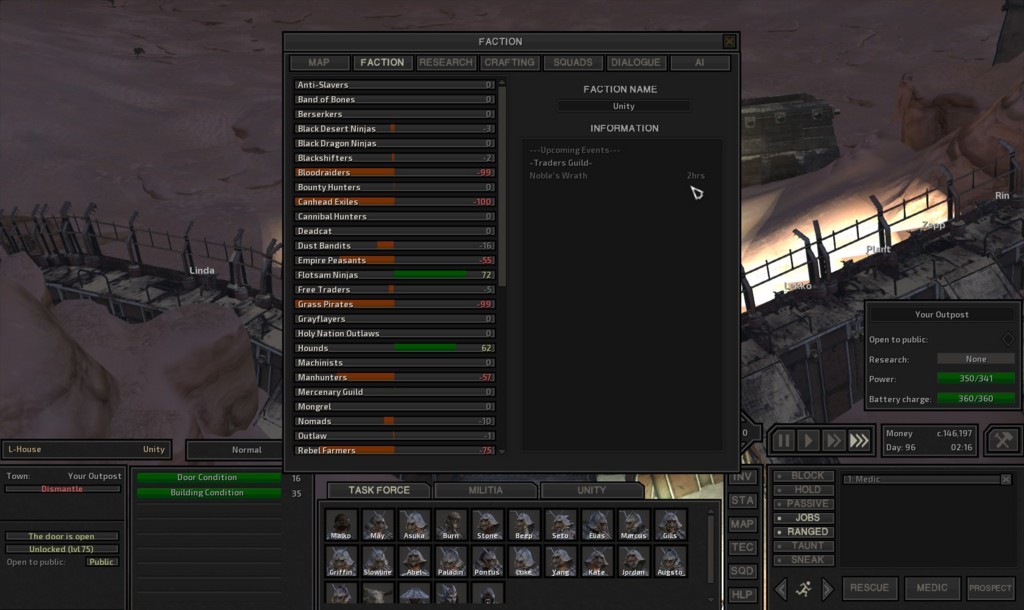Set game speed to normal play
Viewport: 1024px width, 610px height.
tap(808, 441)
